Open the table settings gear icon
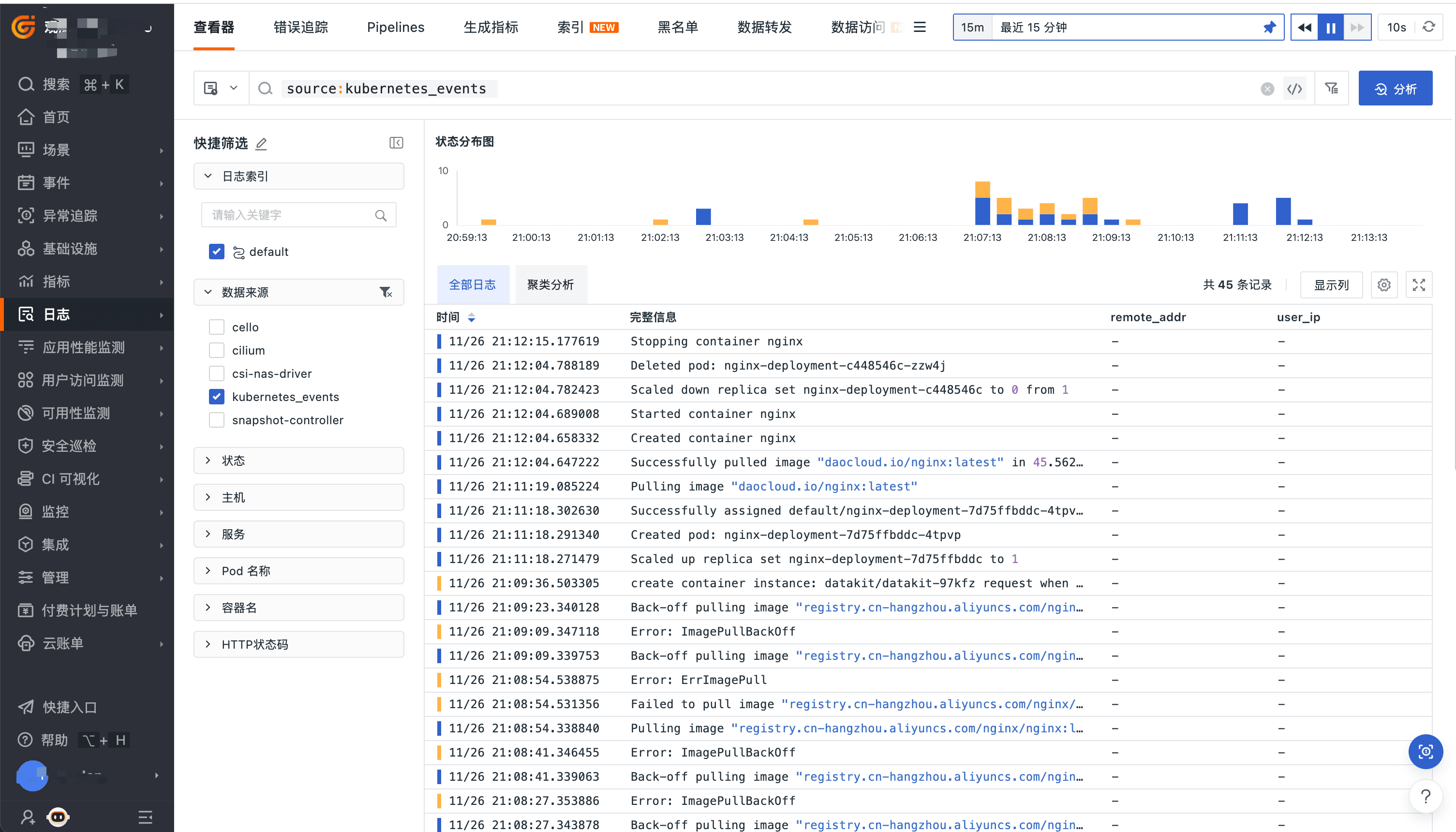 (1383, 284)
